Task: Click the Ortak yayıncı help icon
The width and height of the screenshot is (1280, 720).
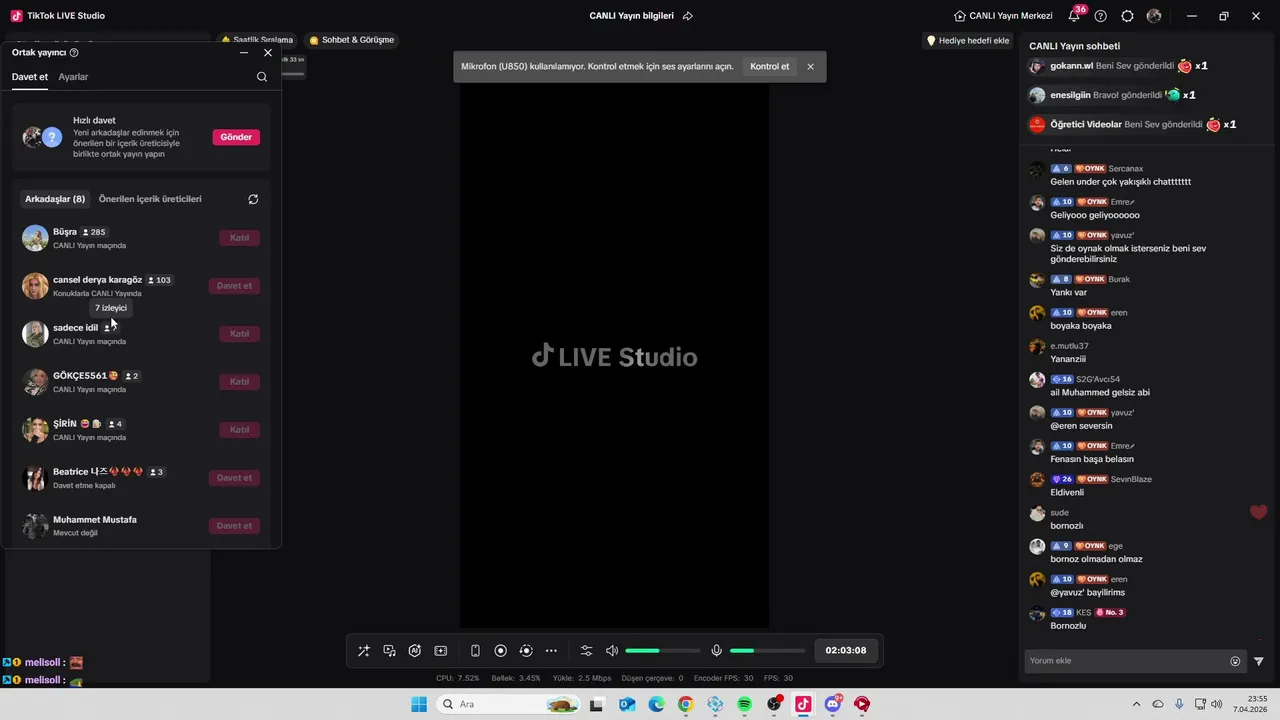Action: 74,53
